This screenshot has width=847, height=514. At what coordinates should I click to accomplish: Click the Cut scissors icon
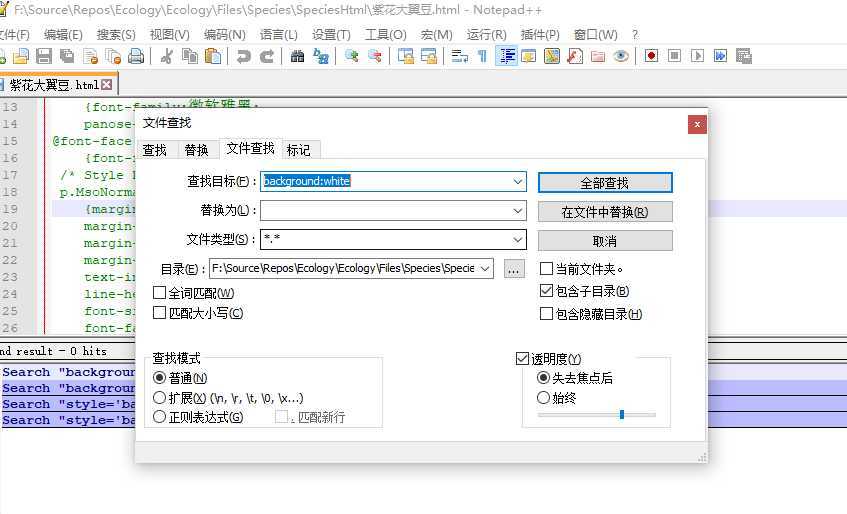pos(166,56)
